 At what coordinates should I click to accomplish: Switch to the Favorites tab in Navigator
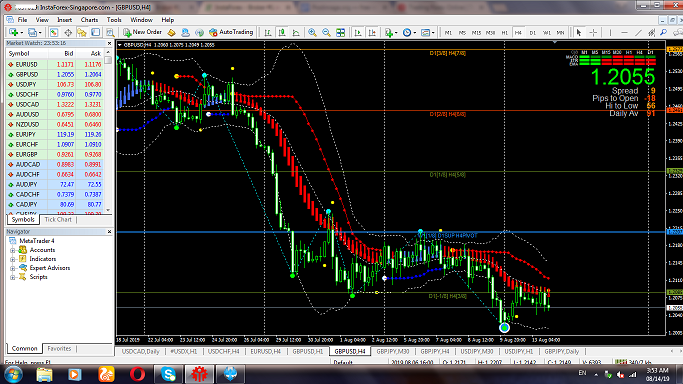tap(59, 348)
